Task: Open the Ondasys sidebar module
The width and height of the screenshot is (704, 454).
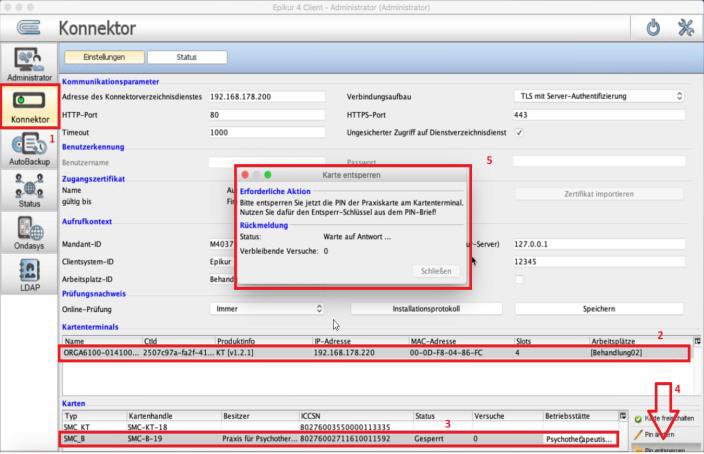Action: click(29, 233)
